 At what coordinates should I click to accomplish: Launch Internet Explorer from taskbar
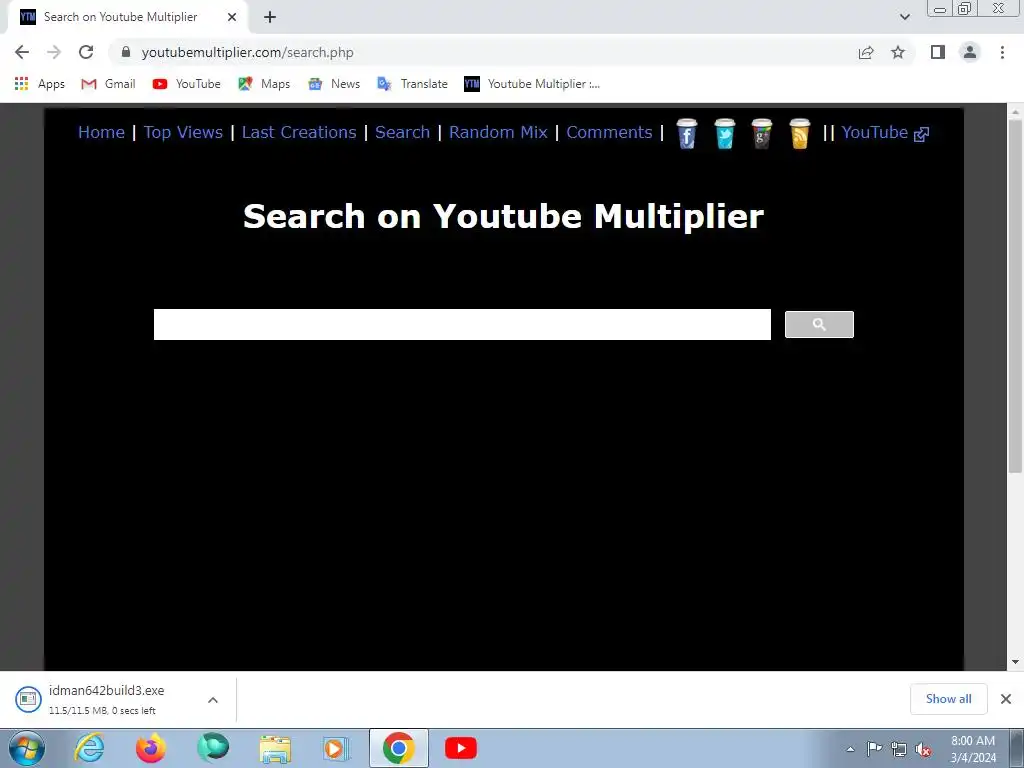[89, 748]
